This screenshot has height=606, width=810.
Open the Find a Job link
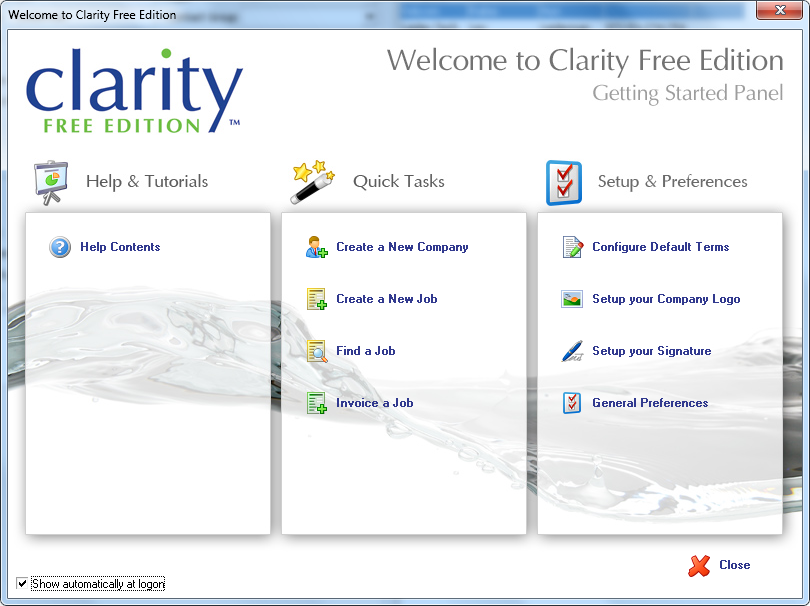[x=366, y=351]
